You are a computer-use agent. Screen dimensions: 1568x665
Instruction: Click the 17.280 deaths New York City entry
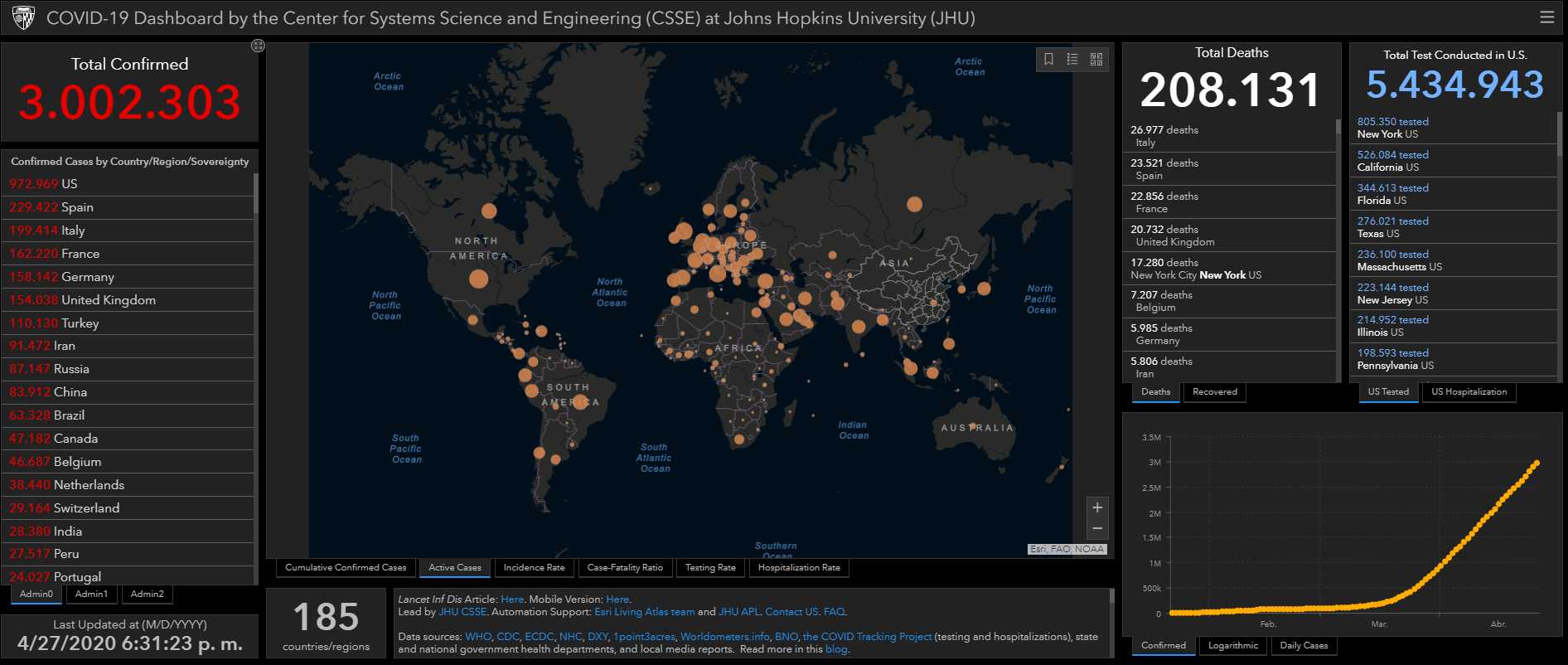point(1229,269)
